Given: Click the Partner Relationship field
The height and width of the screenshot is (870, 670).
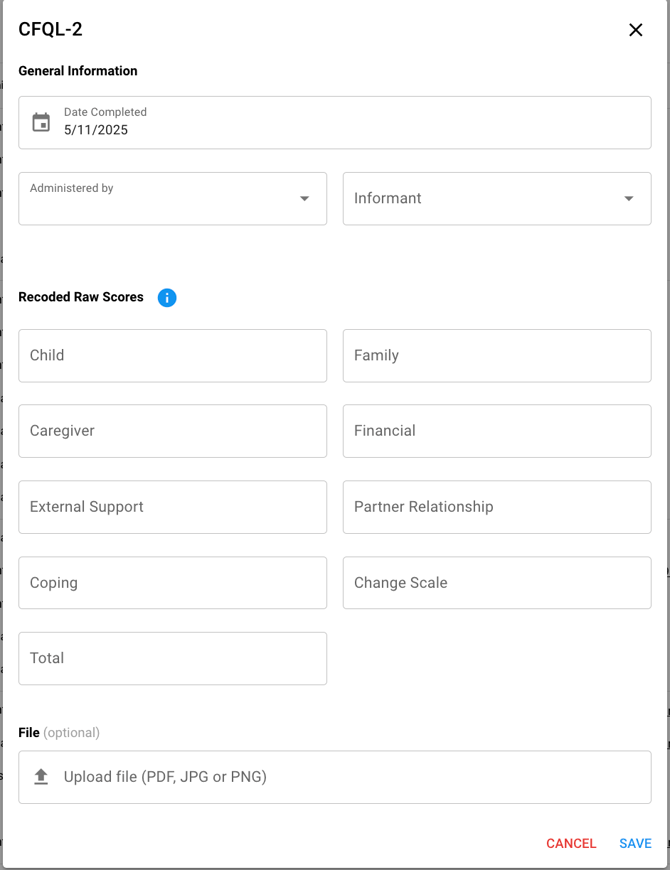Looking at the screenshot, I should click(496, 507).
